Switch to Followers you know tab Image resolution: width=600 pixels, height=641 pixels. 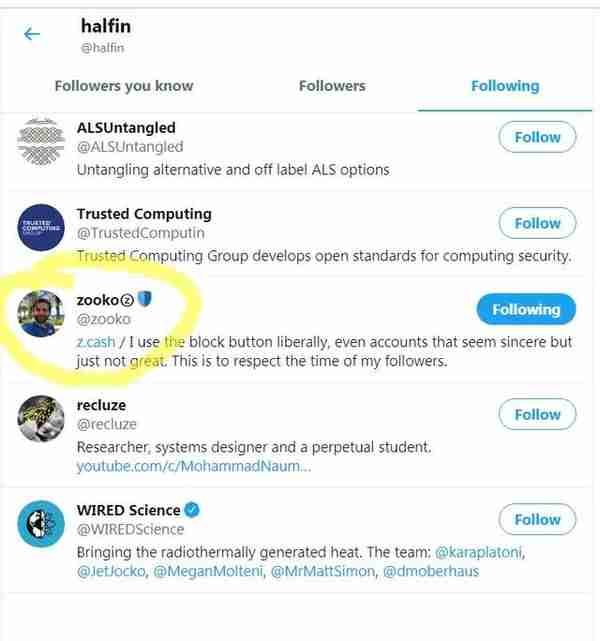pyautogui.click(x=124, y=86)
